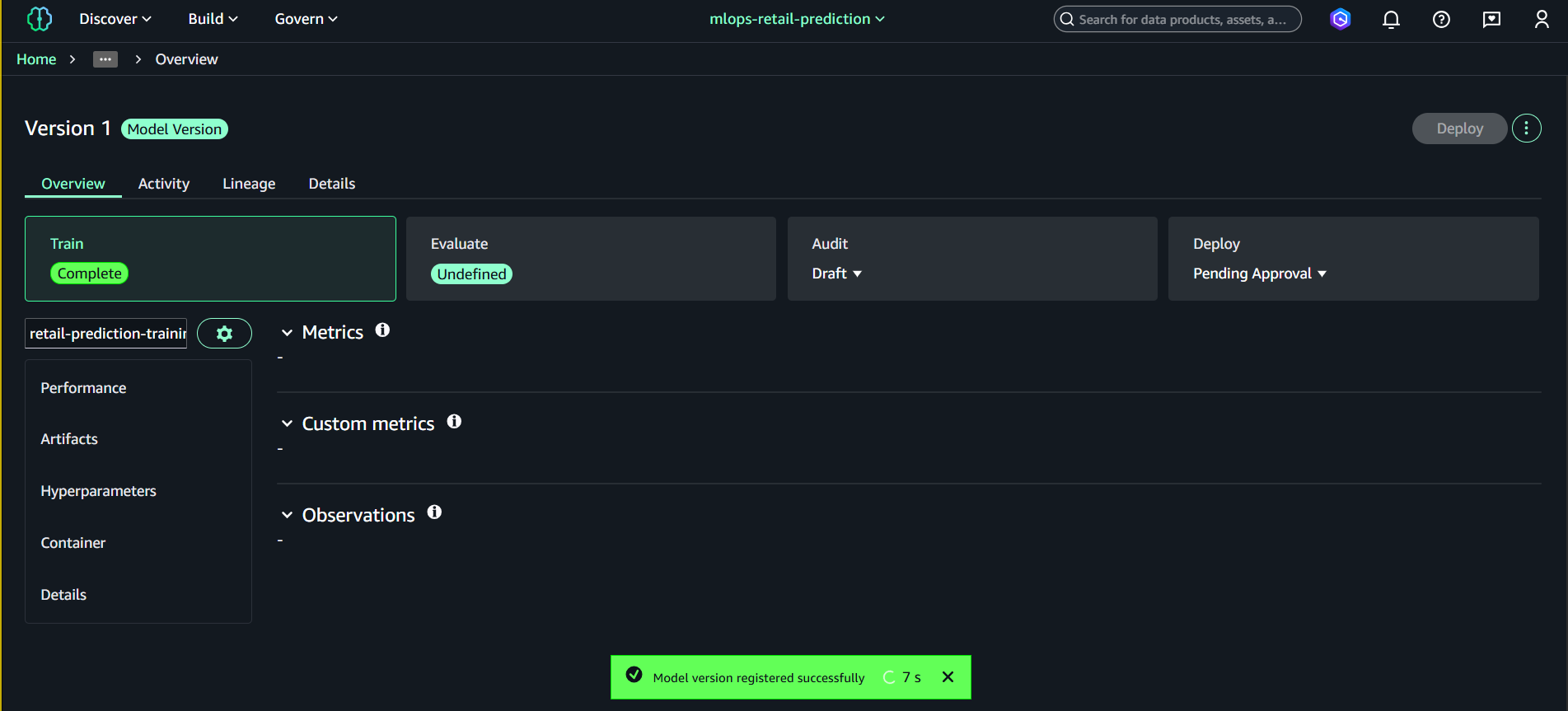
Task: Open the vertical three-dot actions menu
Action: 1526,129
